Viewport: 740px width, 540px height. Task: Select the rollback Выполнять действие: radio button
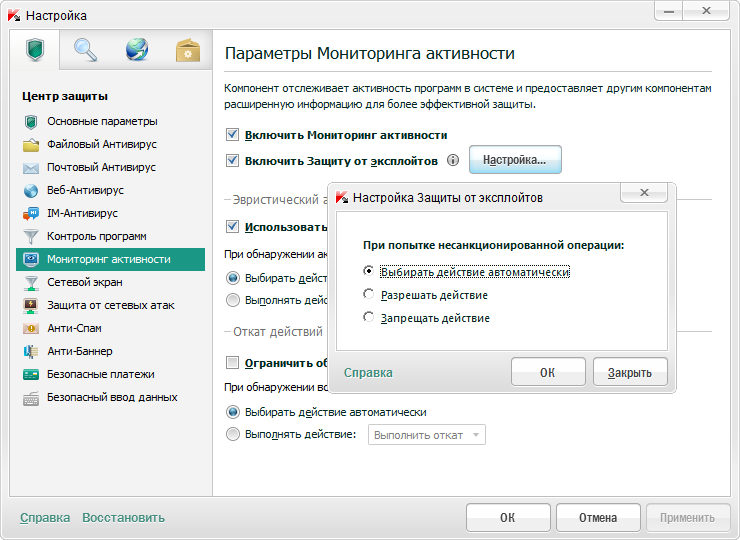233,434
